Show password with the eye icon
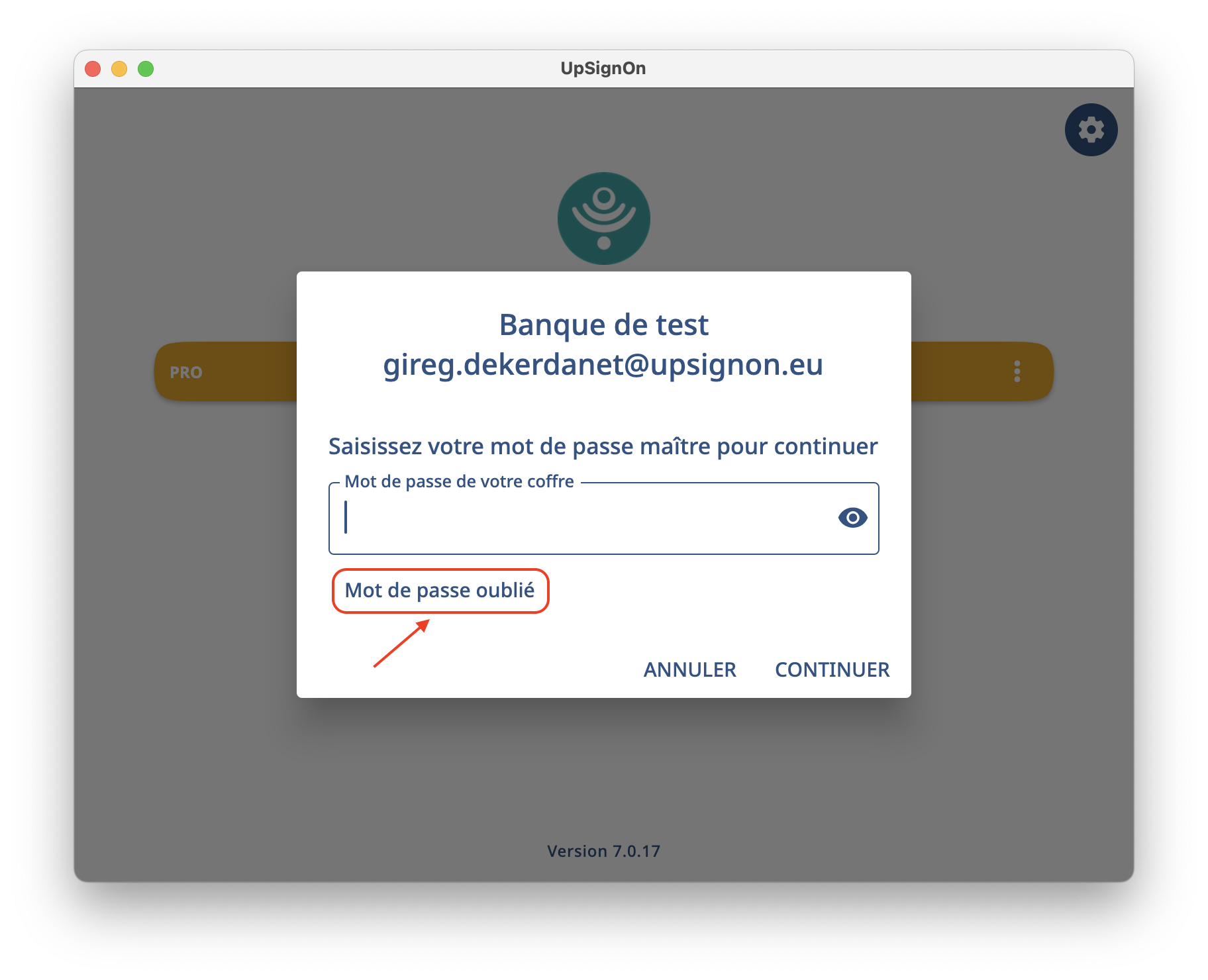The height and width of the screenshot is (980, 1208). (x=852, y=518)
